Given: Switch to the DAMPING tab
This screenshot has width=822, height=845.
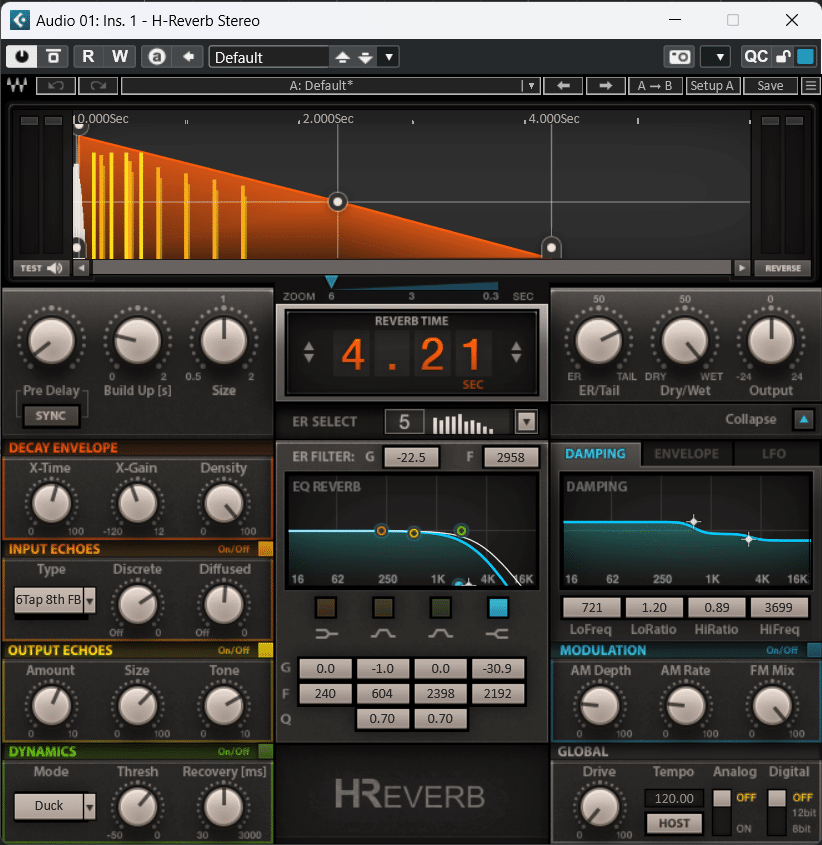Looking at the screenshot, I should 595,454.
